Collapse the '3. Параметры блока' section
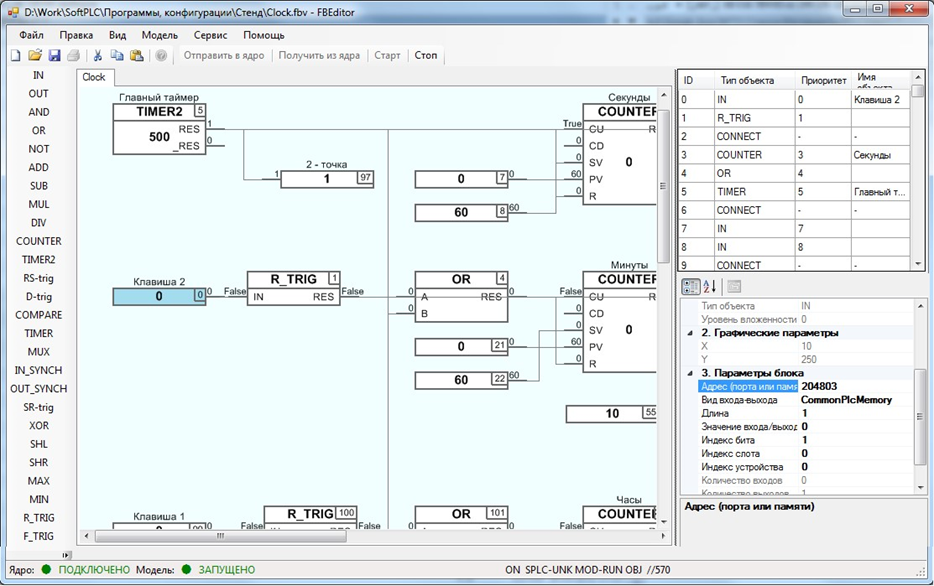The width and height of the screenshot is (934, 586). point(688,373)
